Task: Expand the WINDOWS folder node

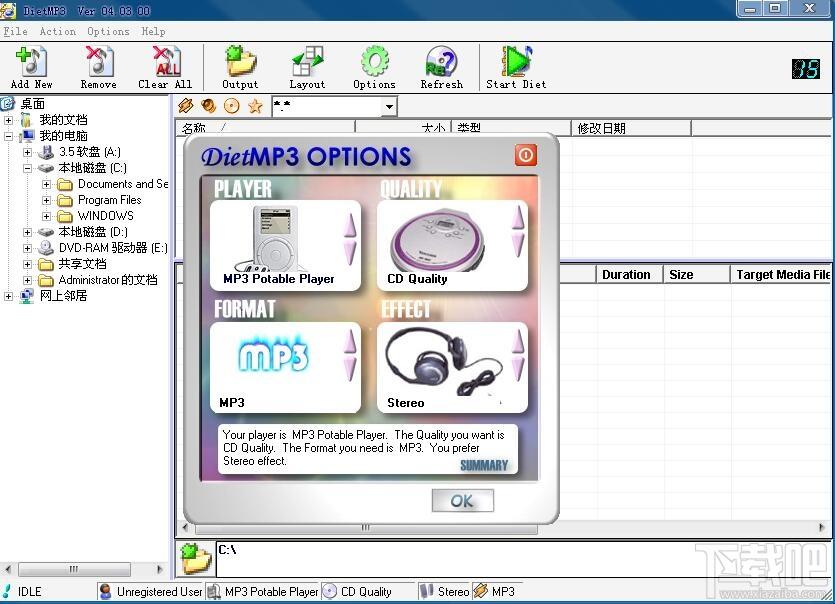Action: coord(47,216)
